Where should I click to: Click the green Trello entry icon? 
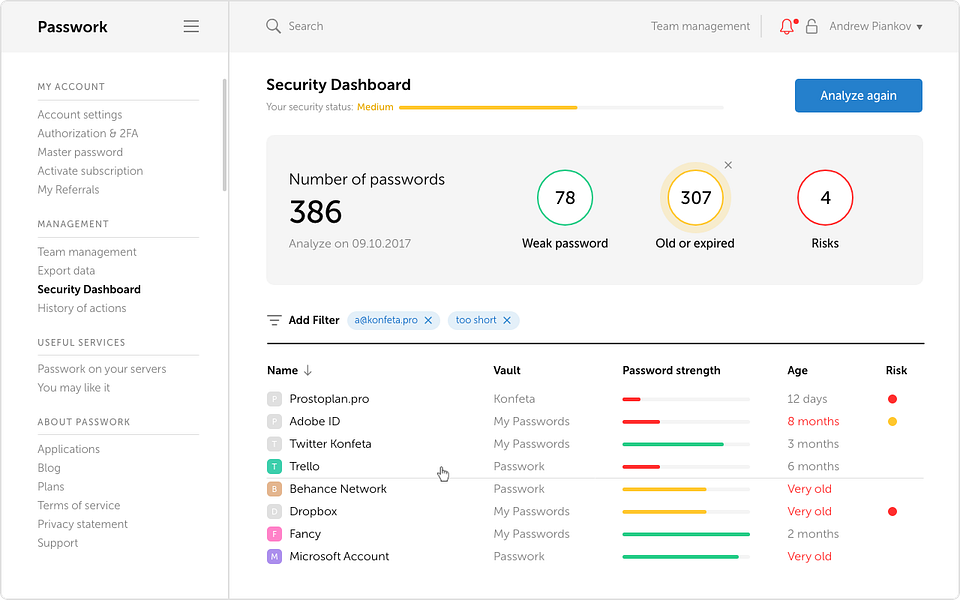point(274,467)
